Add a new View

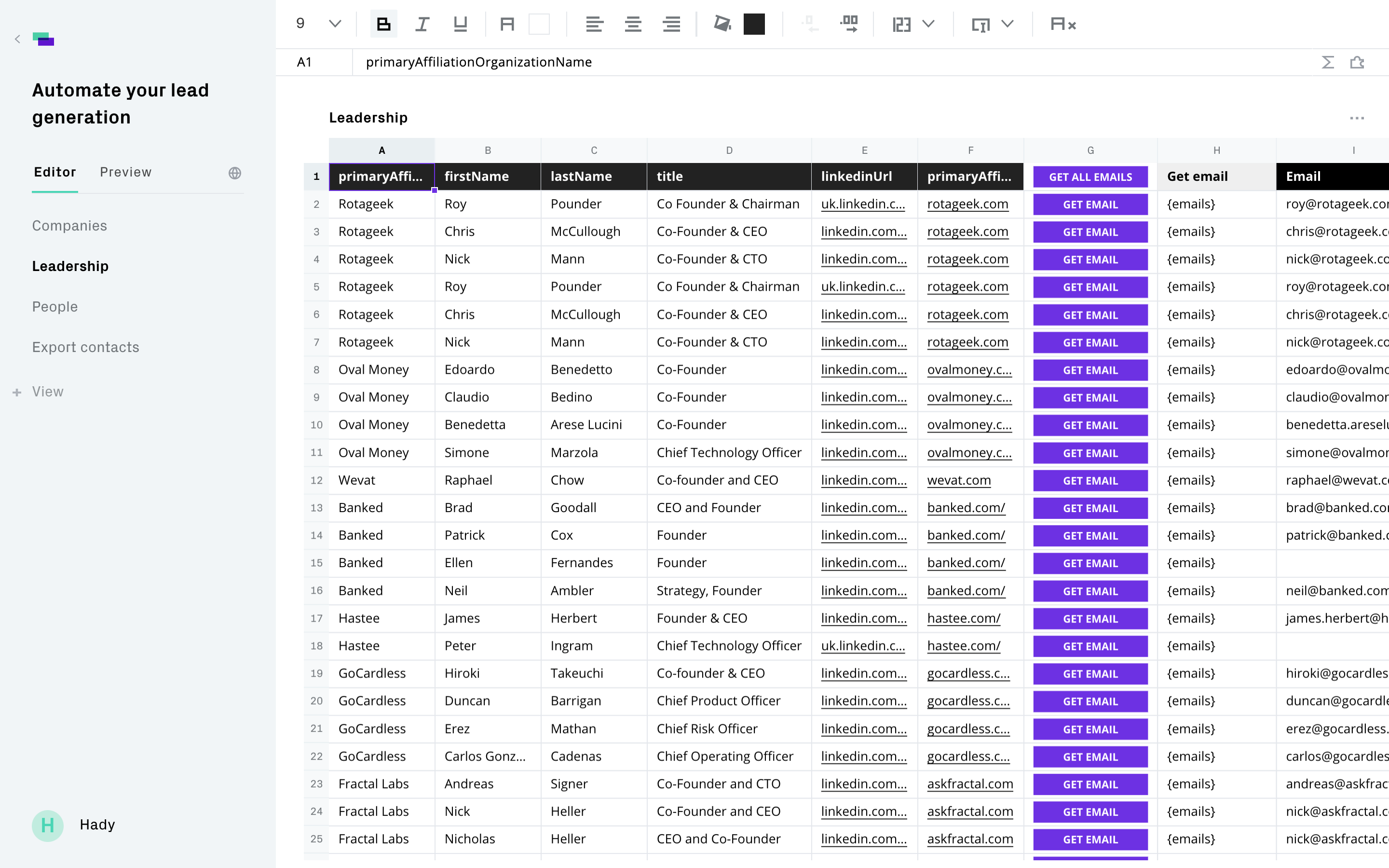[38, 392]
